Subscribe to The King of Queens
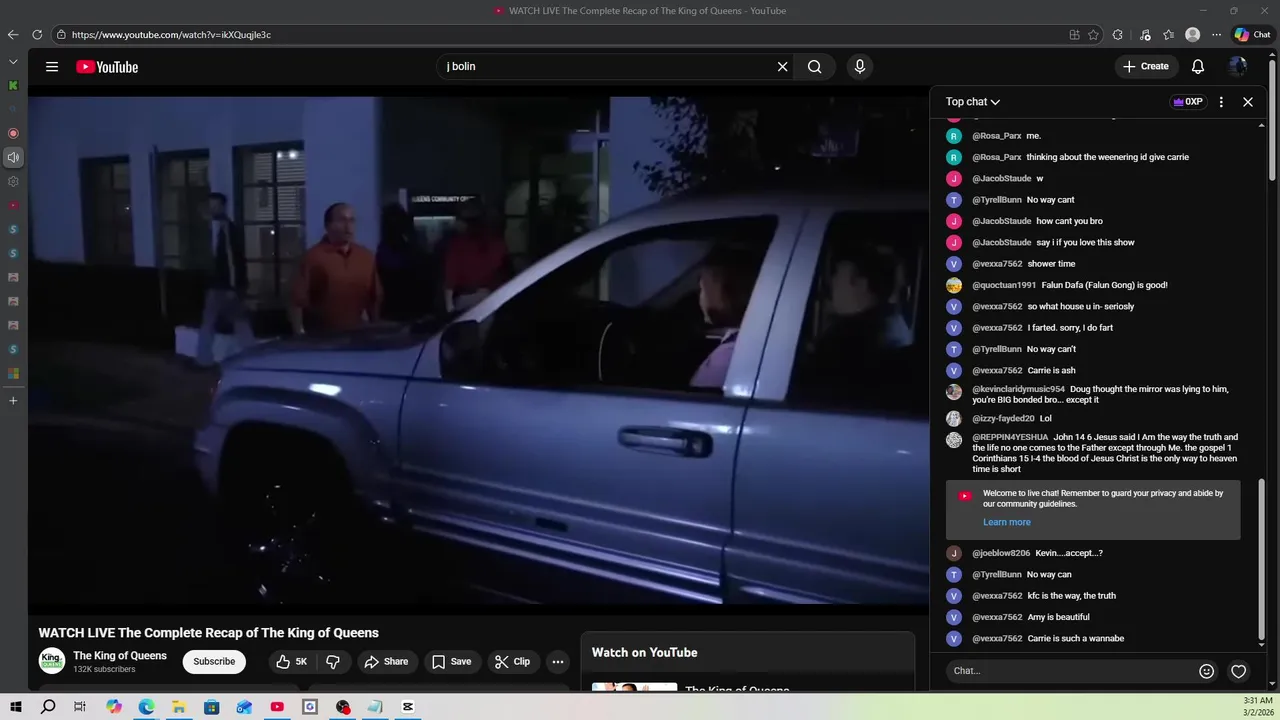The width and height of the screenshot is (1280, 720). point(214,662)
